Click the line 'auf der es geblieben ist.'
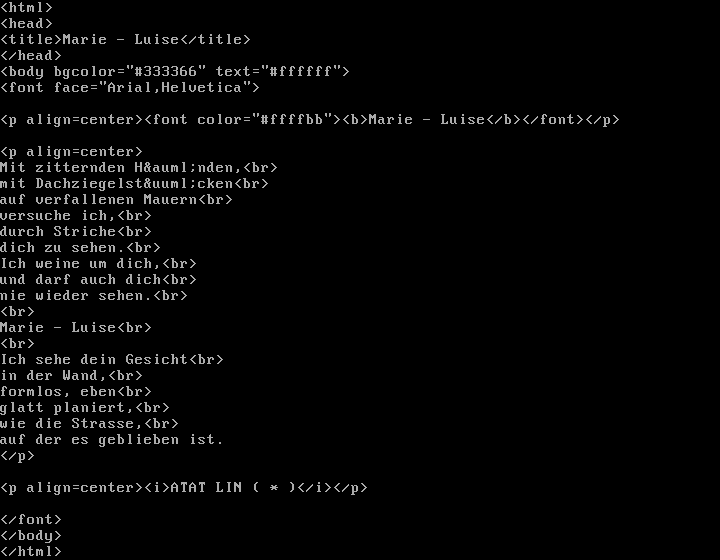The width and height of the screenshot is (720, 560). tap(111, 440)
